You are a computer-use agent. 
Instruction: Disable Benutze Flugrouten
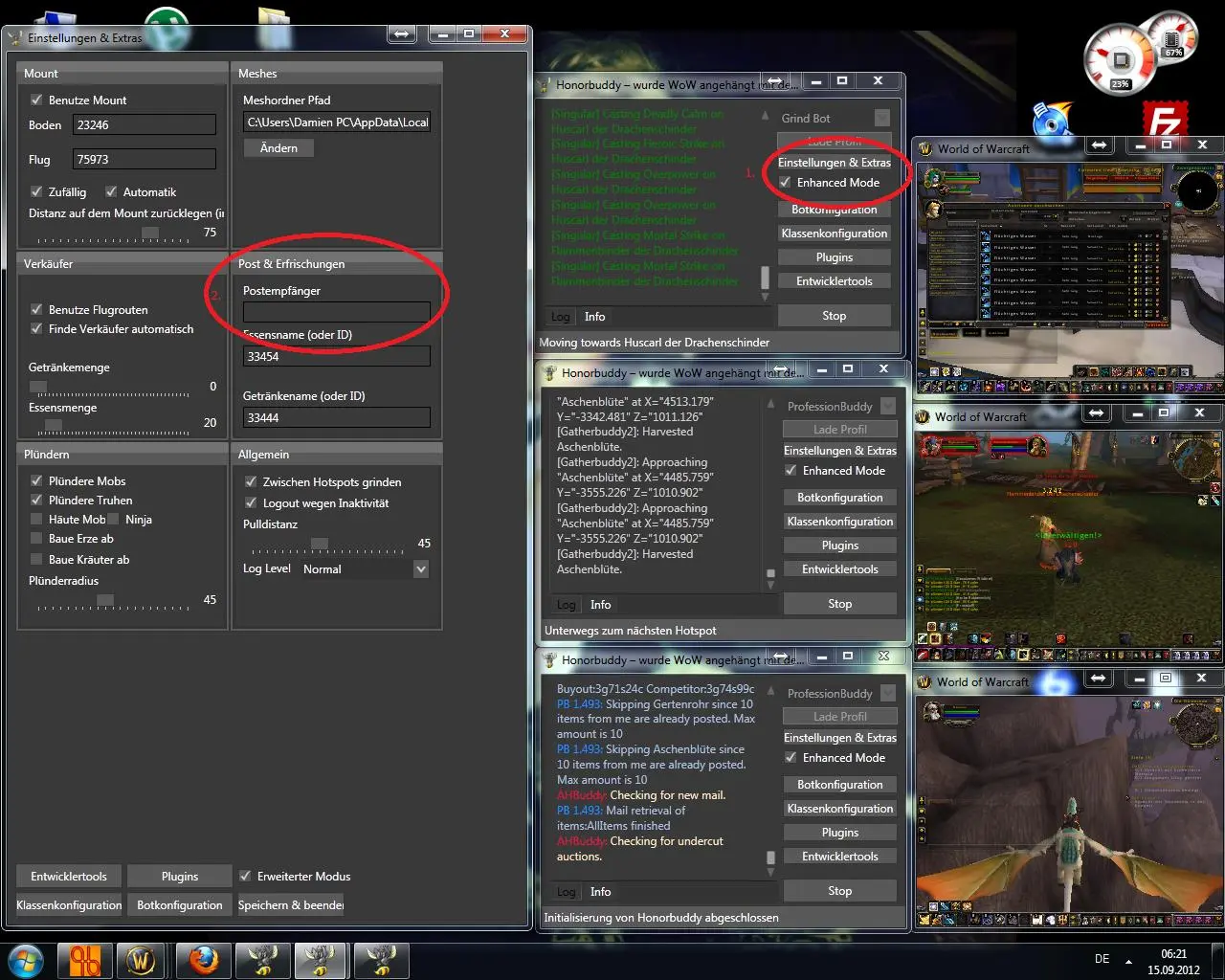[x=36, y=309]
